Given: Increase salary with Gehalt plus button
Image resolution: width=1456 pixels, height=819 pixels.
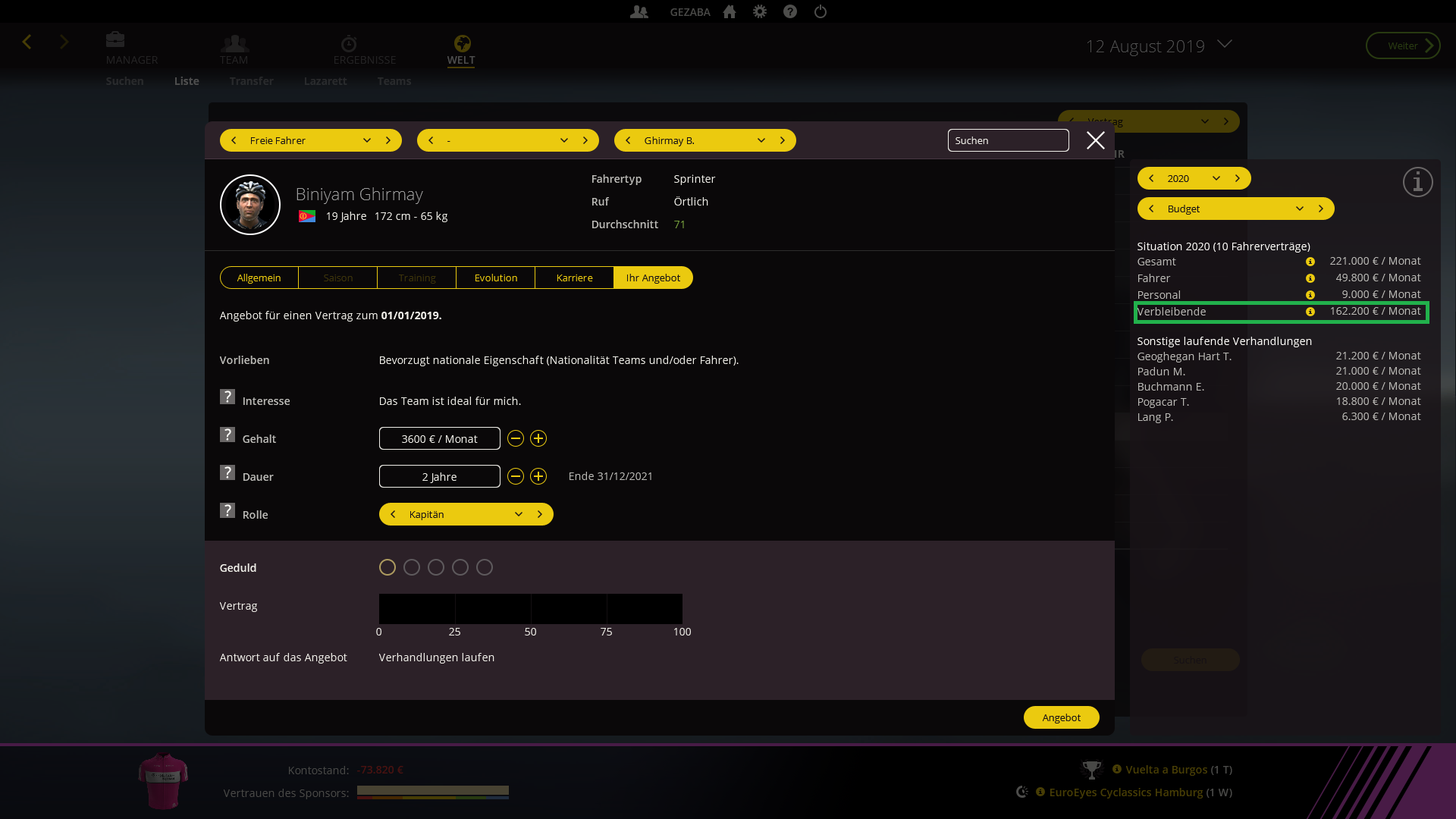Looking at the screenshot, I should [x=538, y=438].
